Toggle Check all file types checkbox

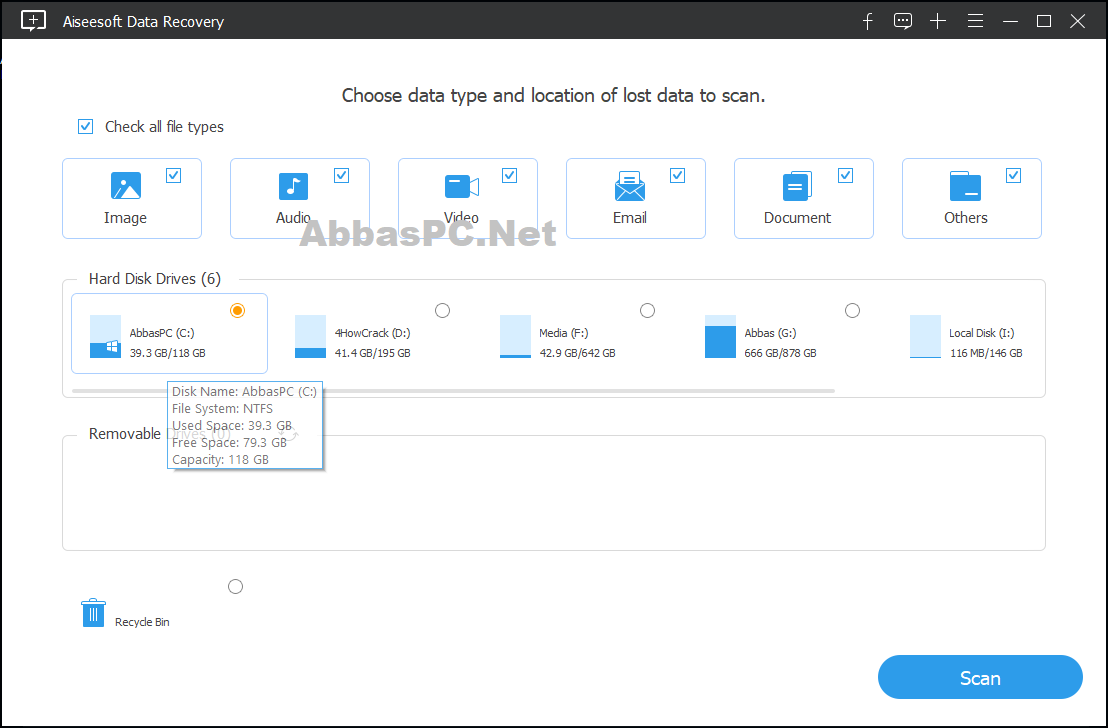(86, 127)
